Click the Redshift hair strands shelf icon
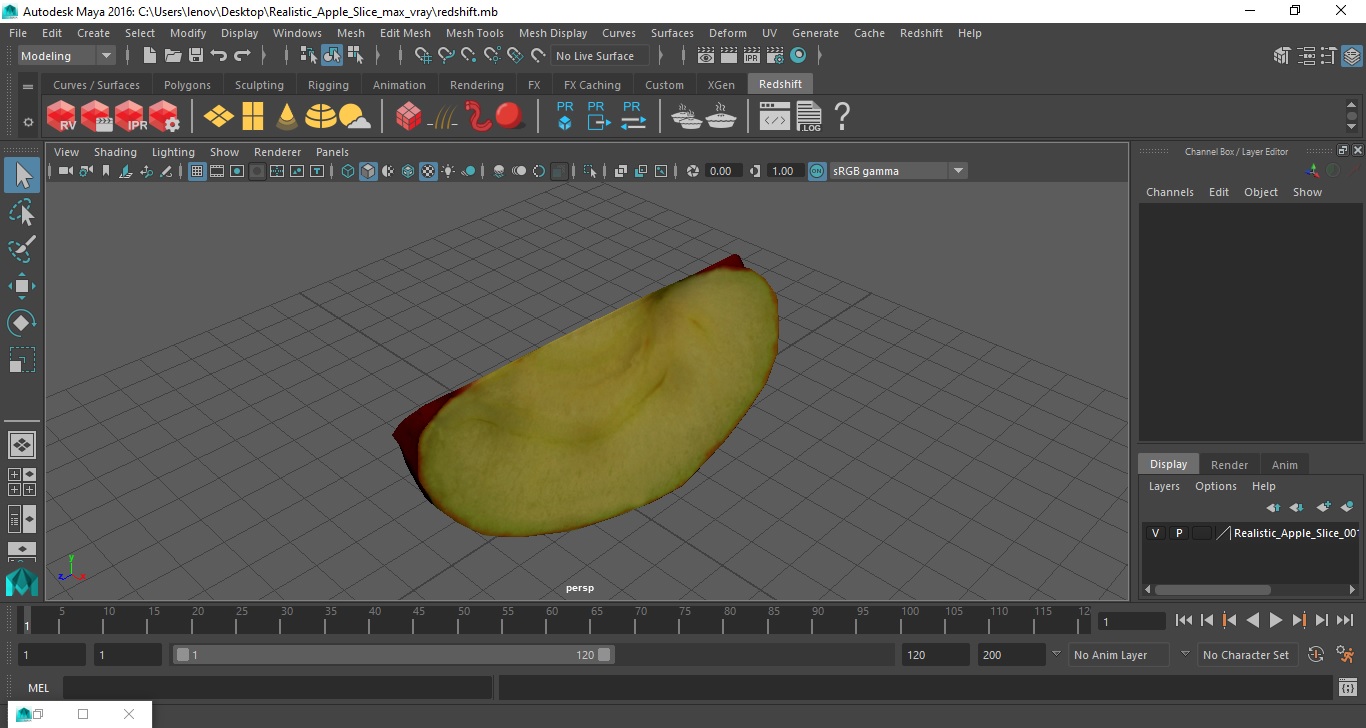The height and width of the screenshot is (728, 1366). pos(442,119)
